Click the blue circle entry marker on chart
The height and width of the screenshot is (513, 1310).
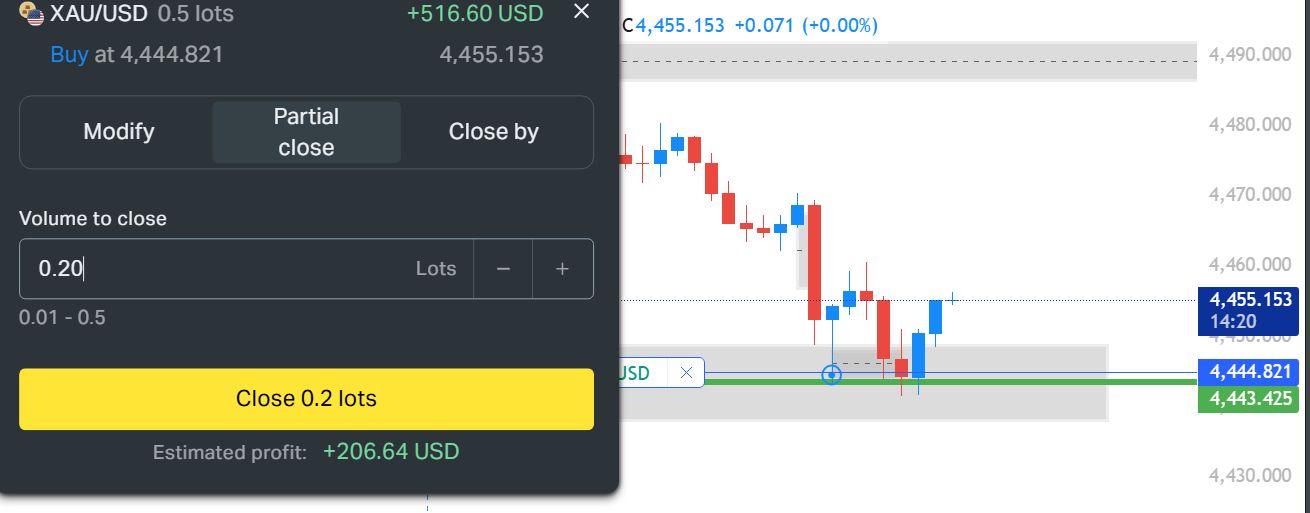831,374
